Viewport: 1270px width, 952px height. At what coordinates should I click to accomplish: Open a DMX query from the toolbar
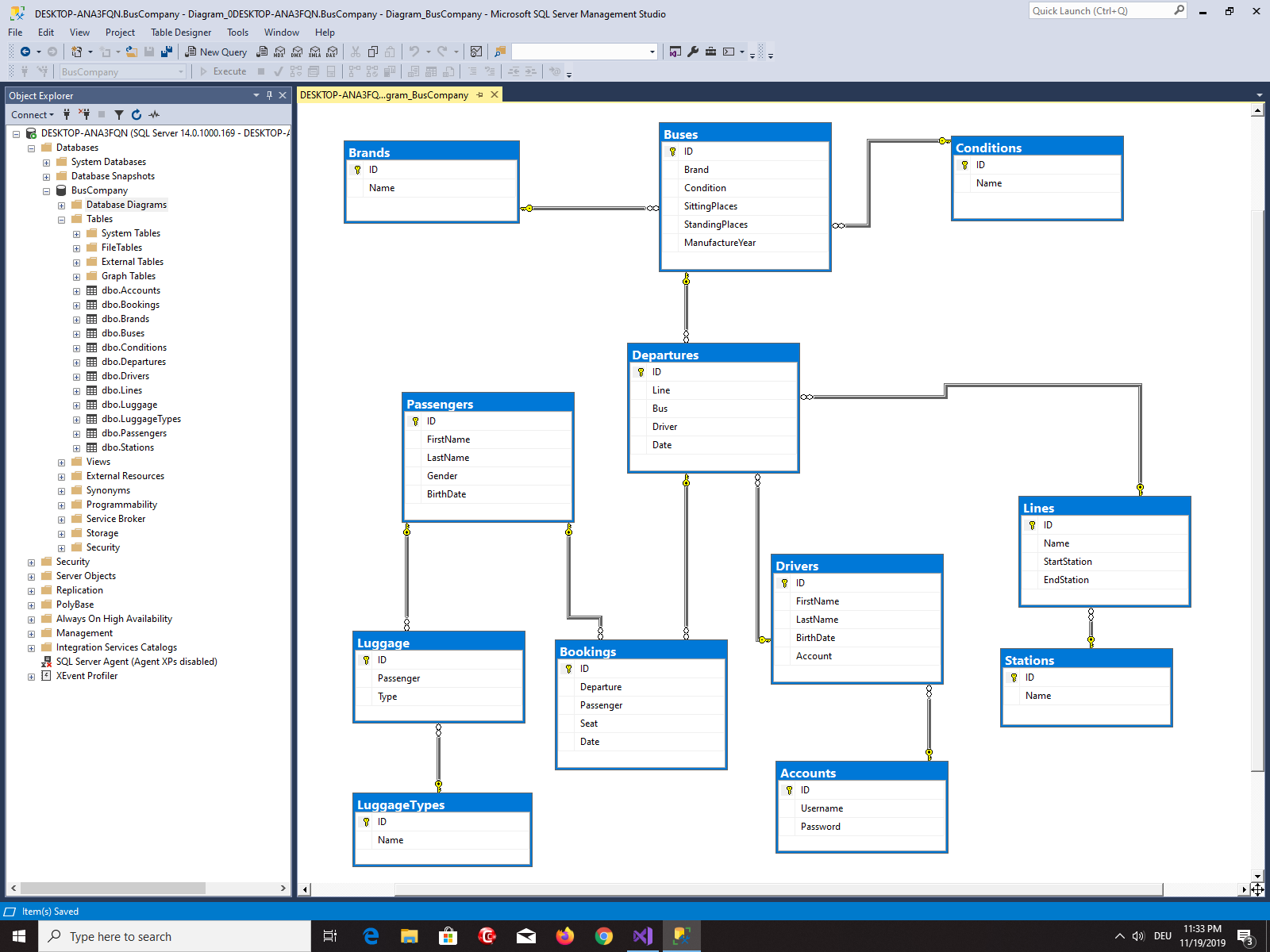[297, 52]
